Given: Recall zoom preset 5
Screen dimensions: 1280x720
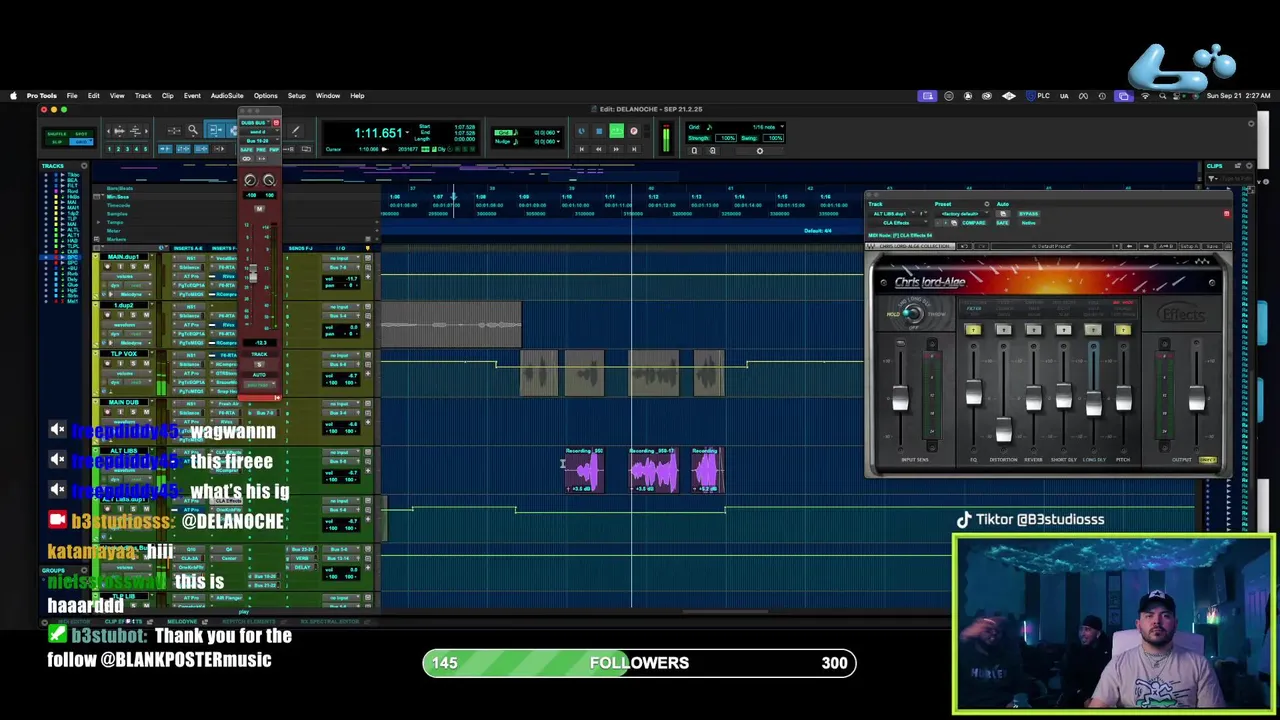Looking at the screenshot, I should pos(145,149).
